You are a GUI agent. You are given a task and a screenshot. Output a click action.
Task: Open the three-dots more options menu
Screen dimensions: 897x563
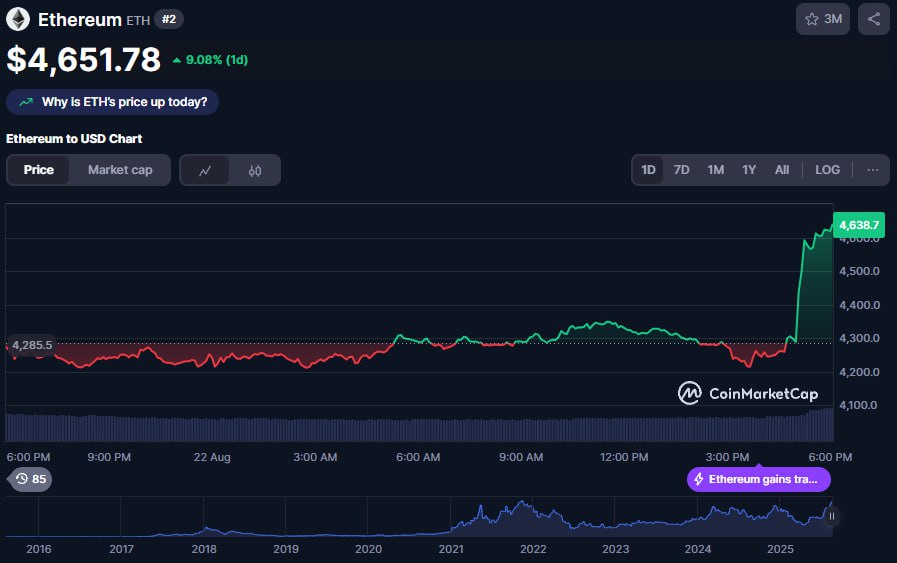(x=872, y=170)
